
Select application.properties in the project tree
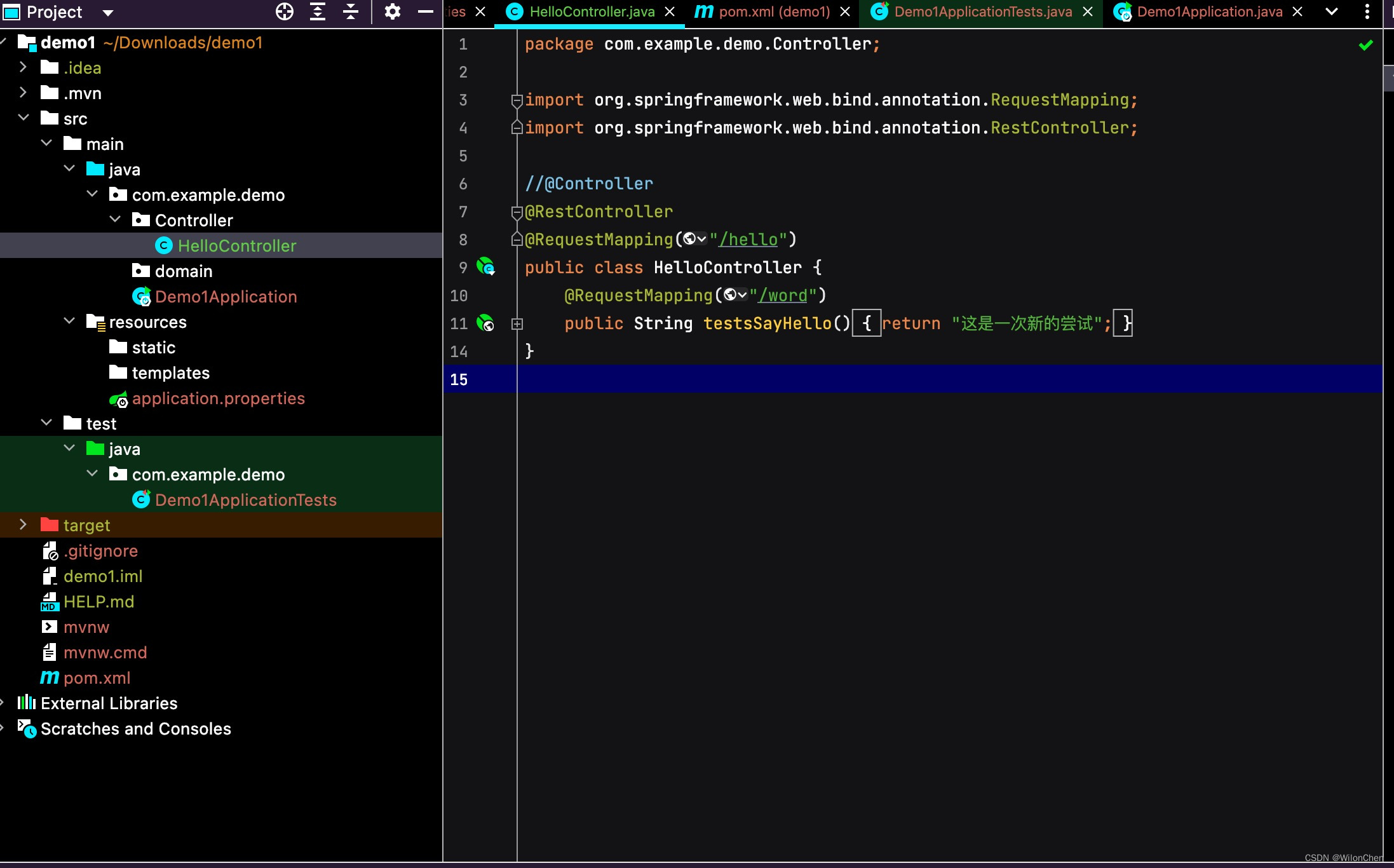click(218, 398)
